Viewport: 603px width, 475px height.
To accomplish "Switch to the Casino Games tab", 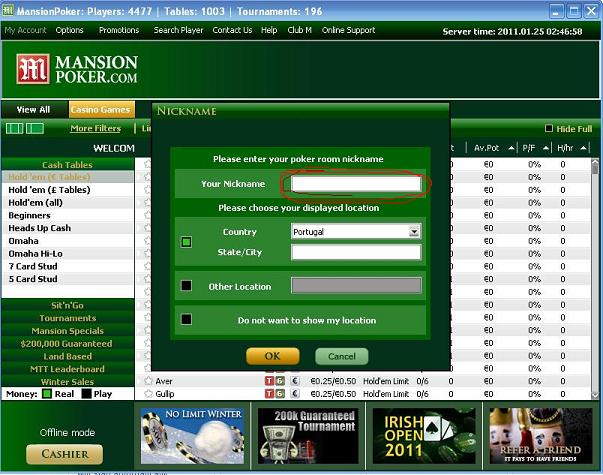I will click(102, 110).
